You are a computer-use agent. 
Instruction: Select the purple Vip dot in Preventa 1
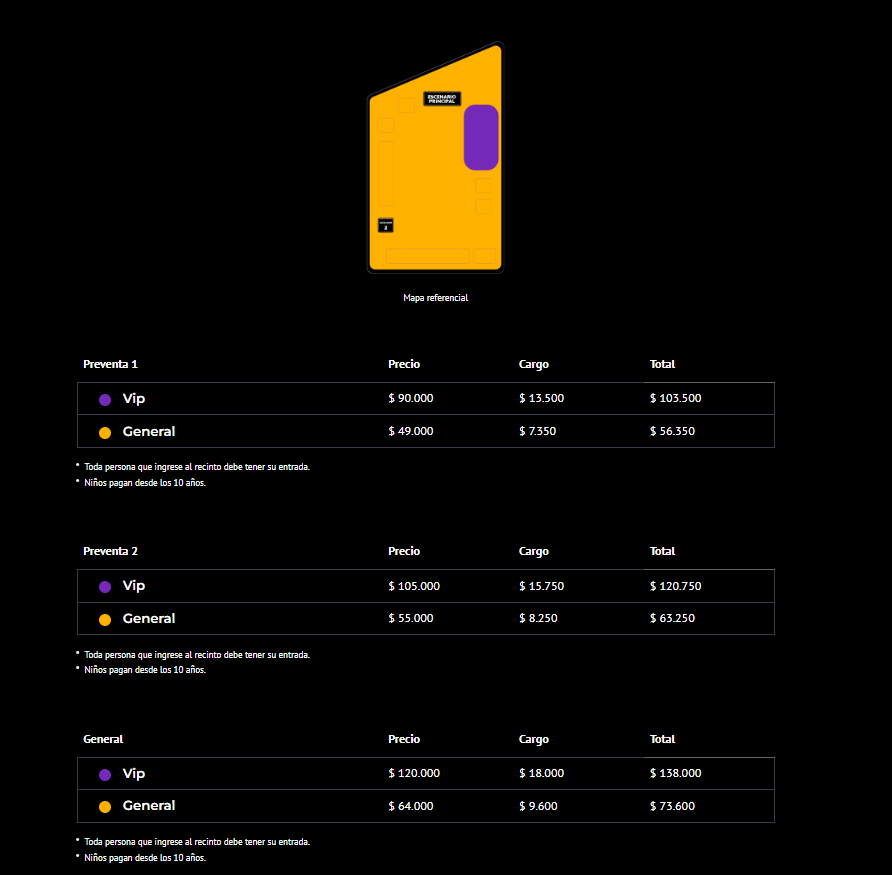(x=104, y=398)
